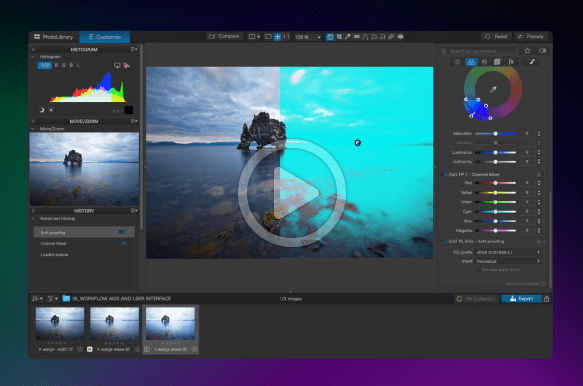Enable the Simulate paper & ink checkbox
583x386 pixels.
pyautogui.click(x=478, y=270)
